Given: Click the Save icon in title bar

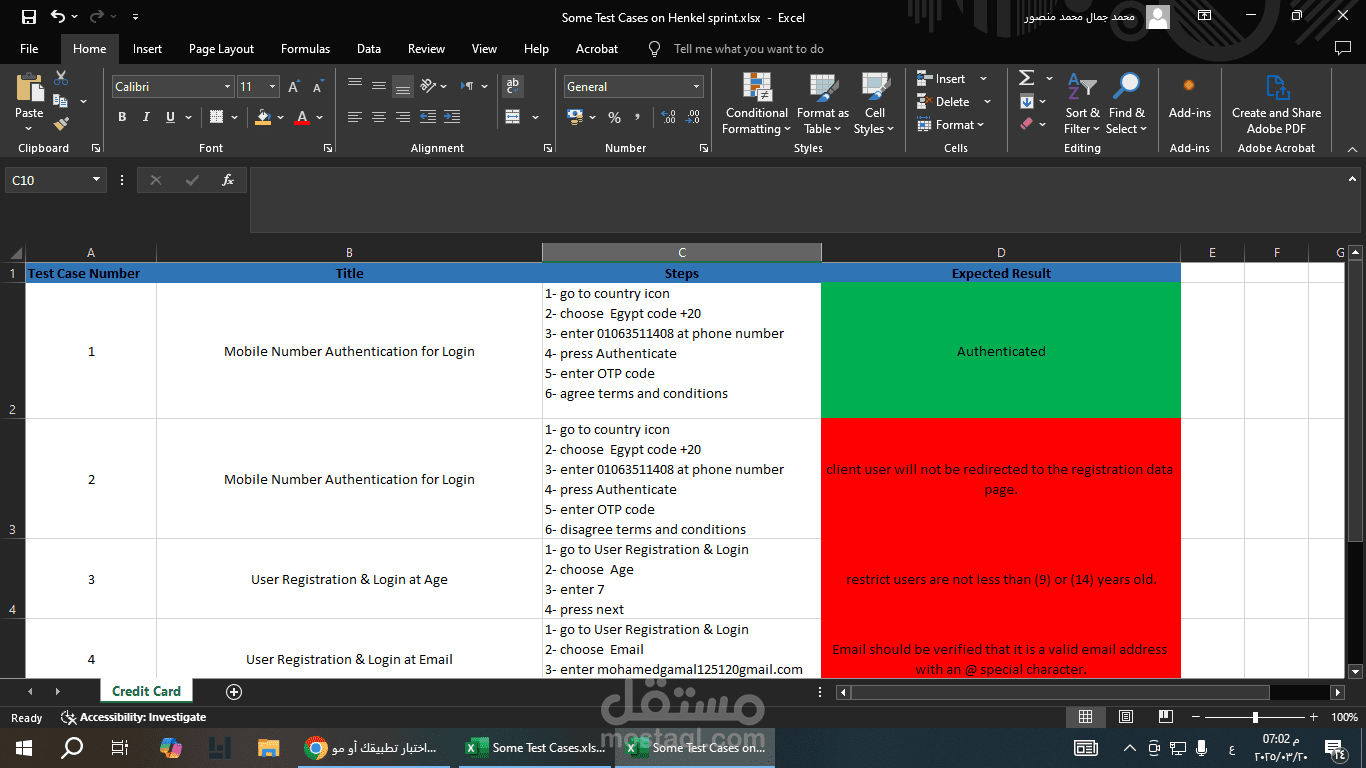Looking at the screenshot, I should coord(28,17).
